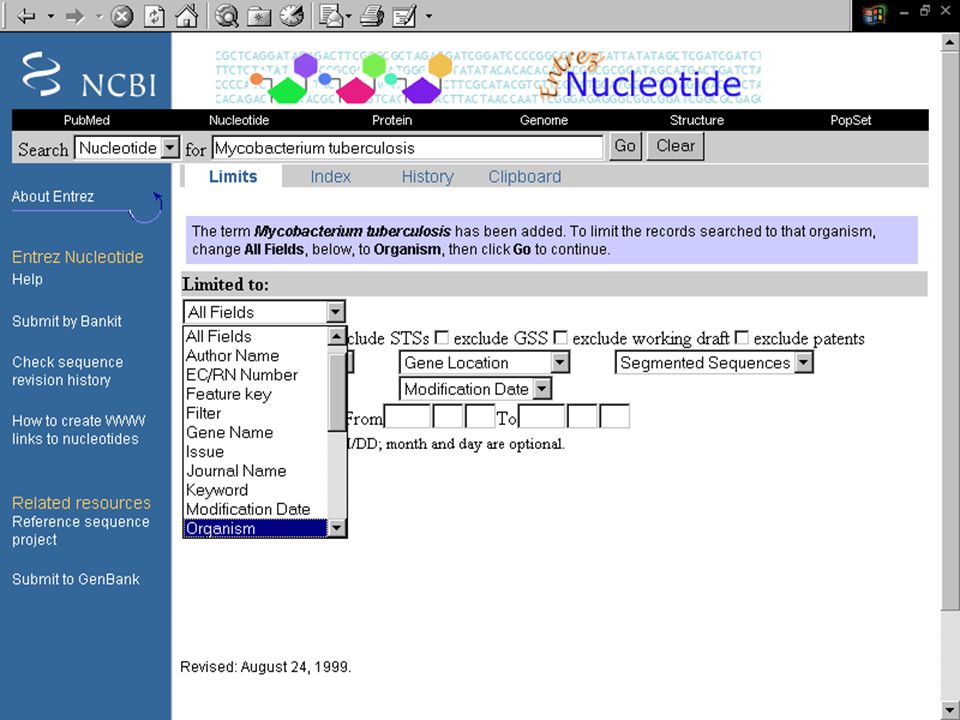This screenshot has width=960, height=720.
Task: Open the PopSet database link
Action: point(850,120)
